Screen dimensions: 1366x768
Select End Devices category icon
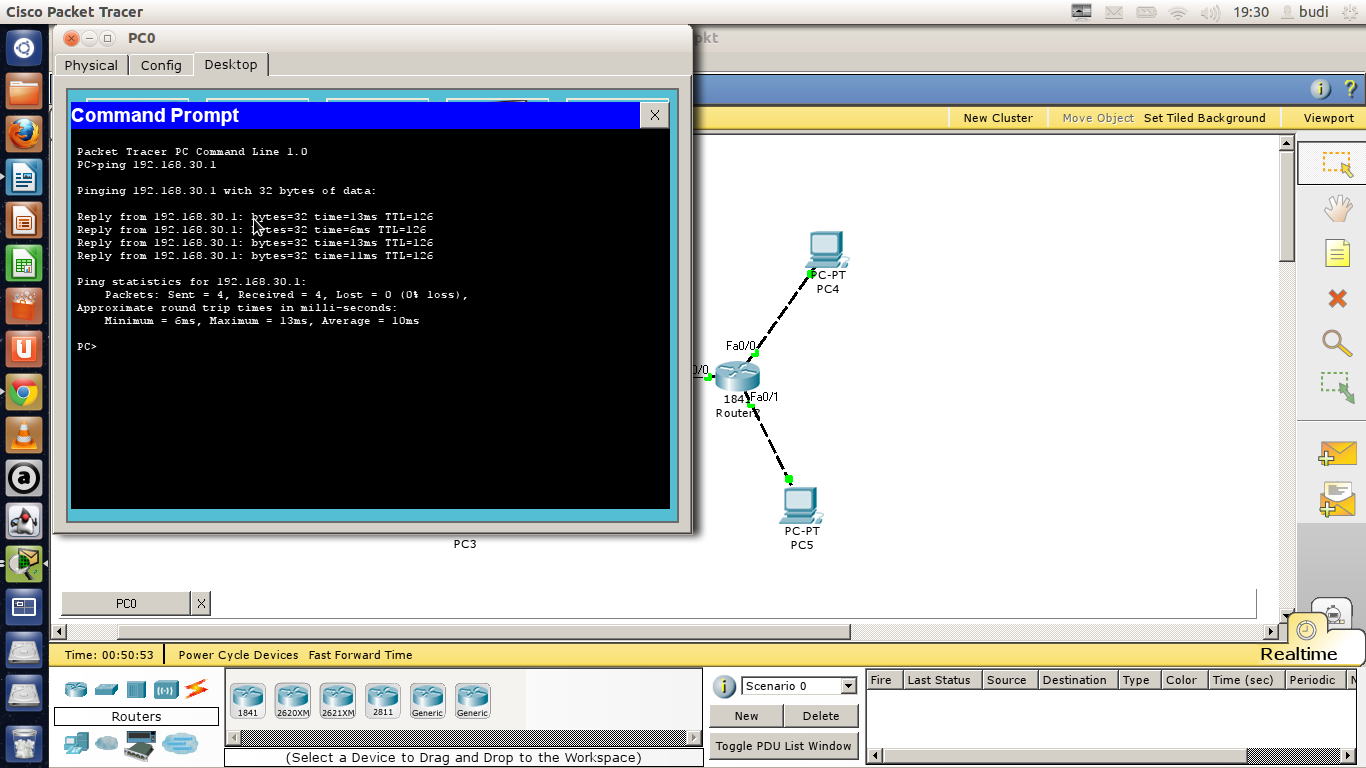point(76,743)
